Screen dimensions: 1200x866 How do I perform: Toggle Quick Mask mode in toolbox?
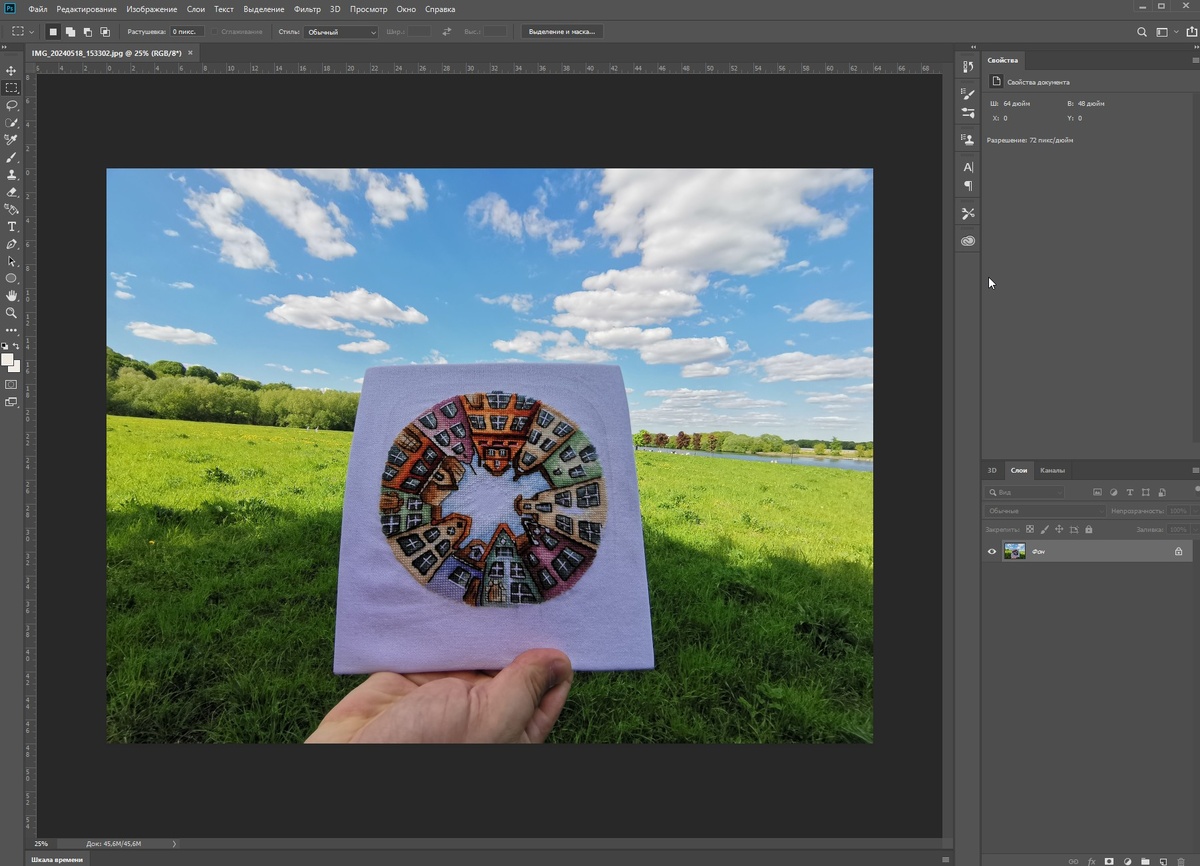tap(11, 384)
